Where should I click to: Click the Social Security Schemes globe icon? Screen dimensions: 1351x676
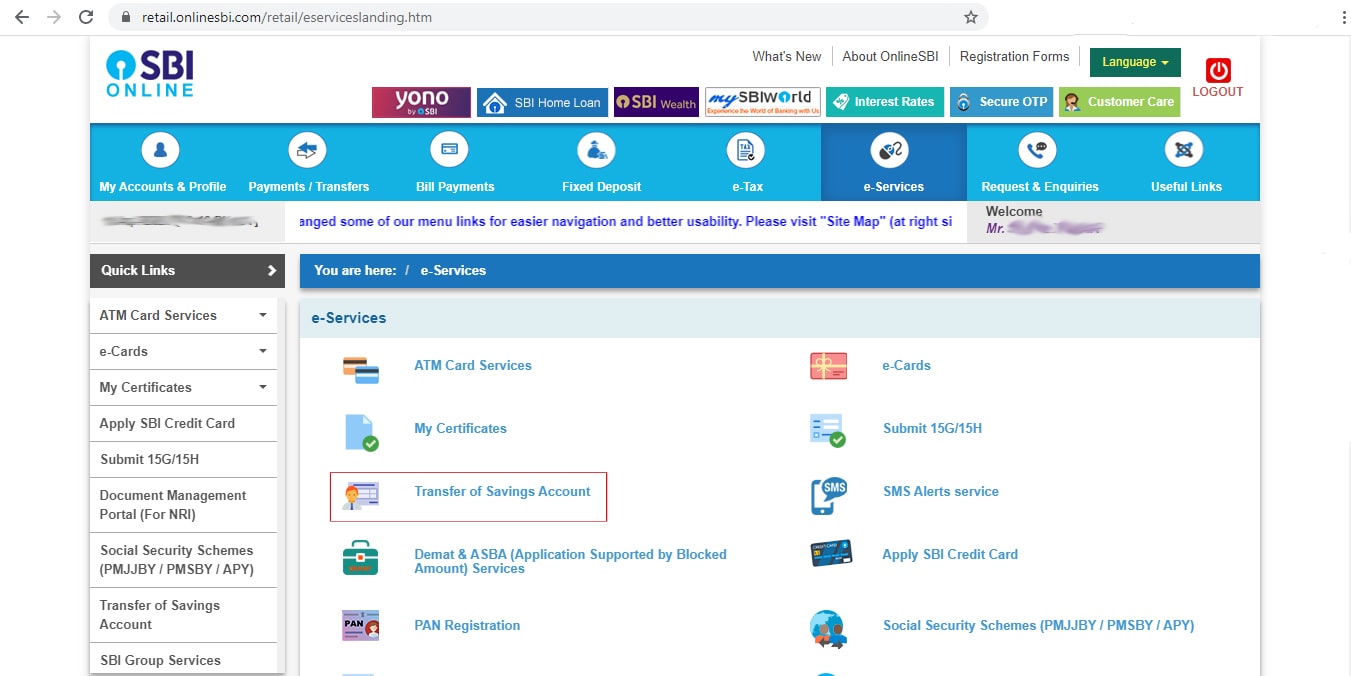tap(828, 629)
